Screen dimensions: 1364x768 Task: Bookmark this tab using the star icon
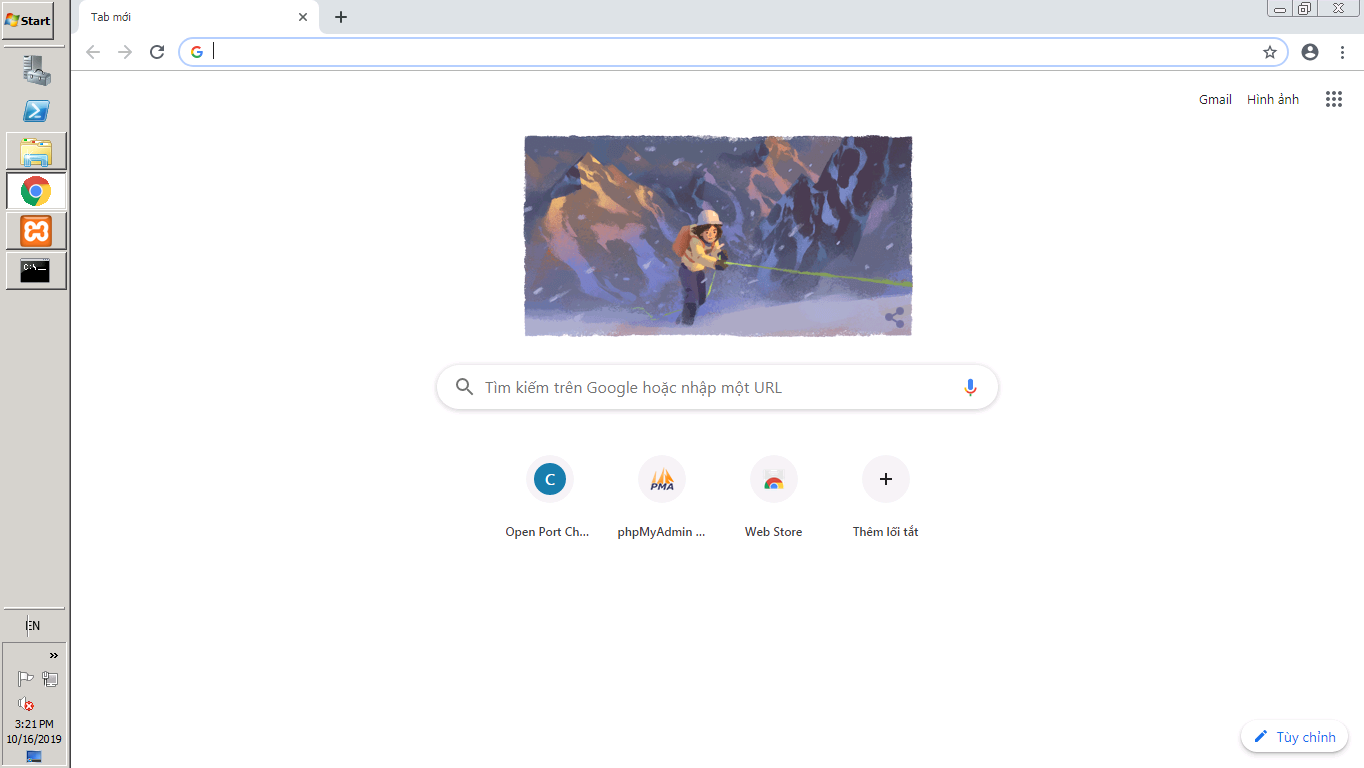[1270, 52]
